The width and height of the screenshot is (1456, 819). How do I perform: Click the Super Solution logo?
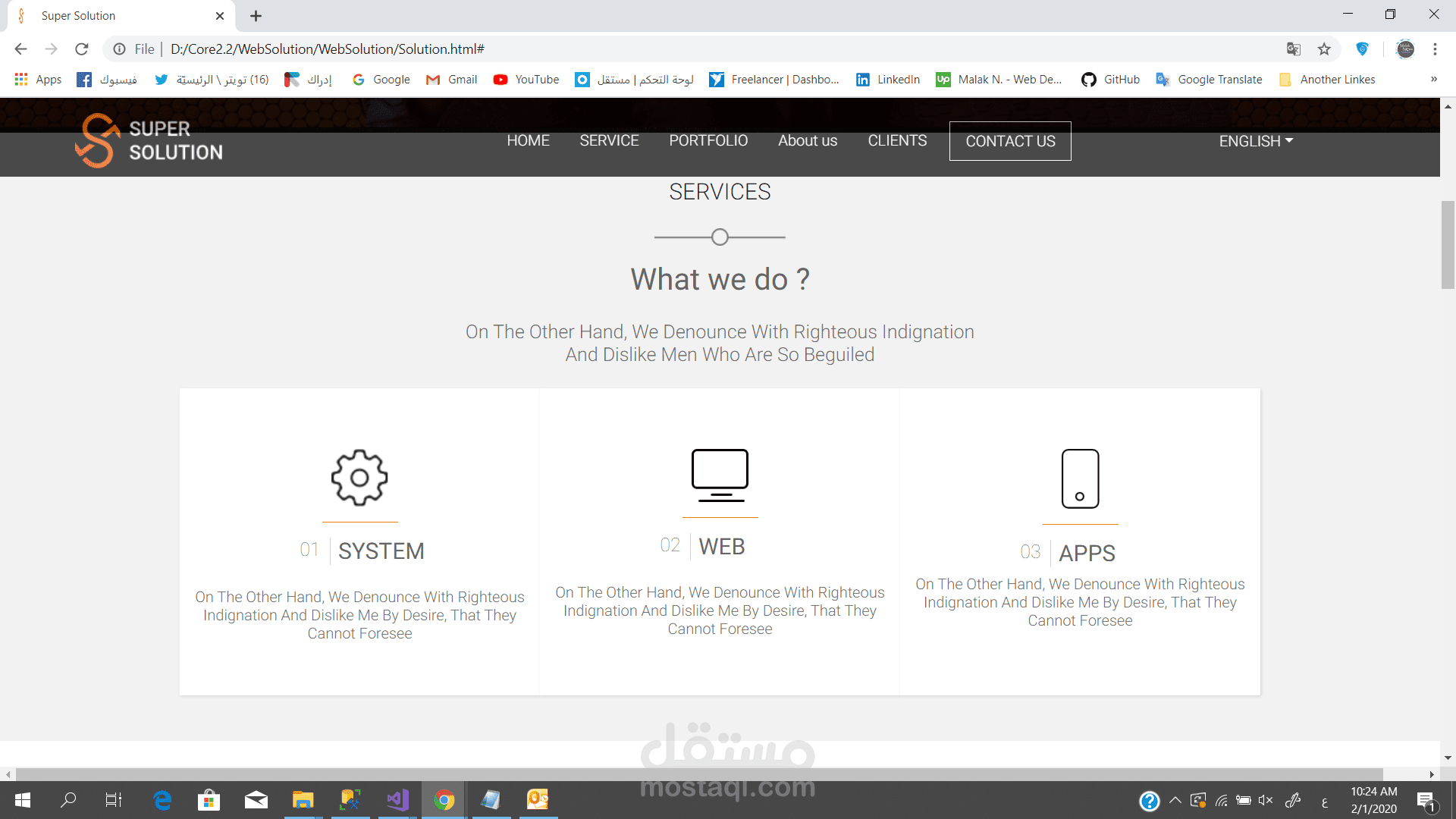click(149, 141)
